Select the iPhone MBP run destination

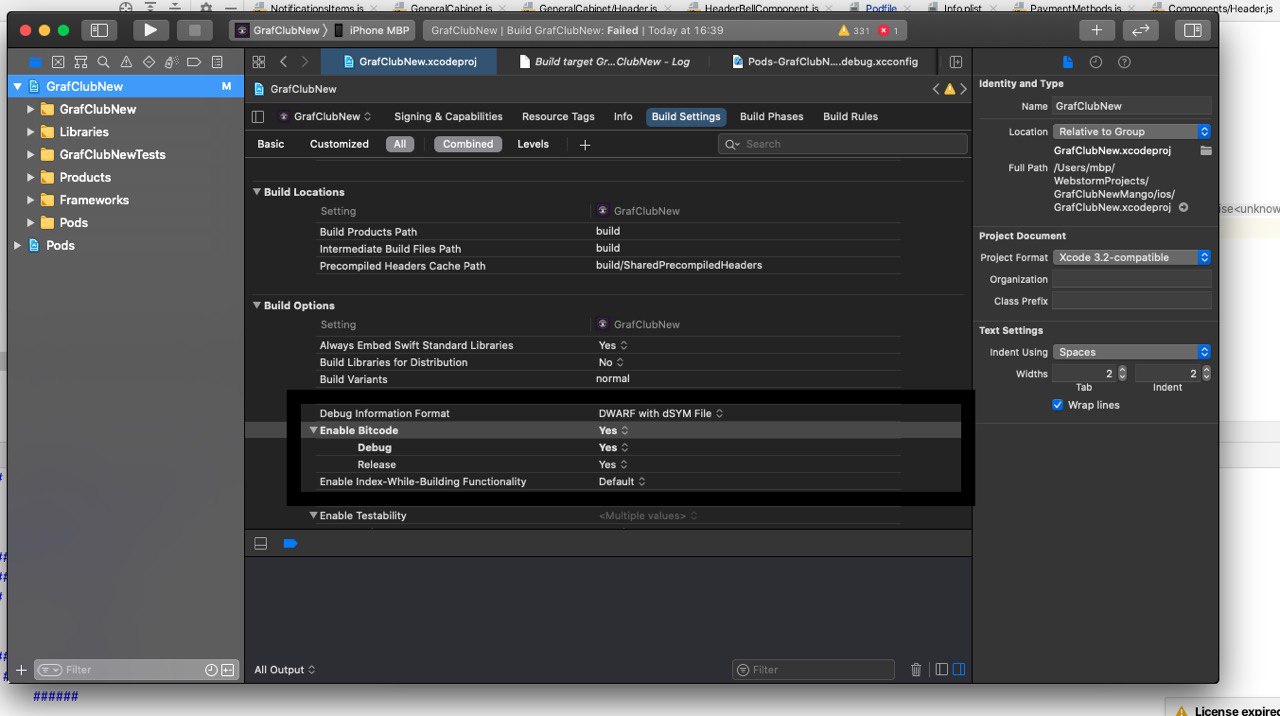pos(372,31)
